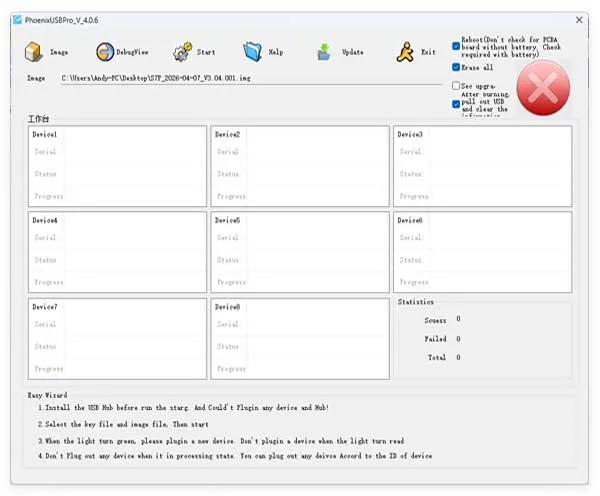Click the PhoenixUSBPro title bar app icon
Screen dimensions: 600x496
[x=17, y=20]
